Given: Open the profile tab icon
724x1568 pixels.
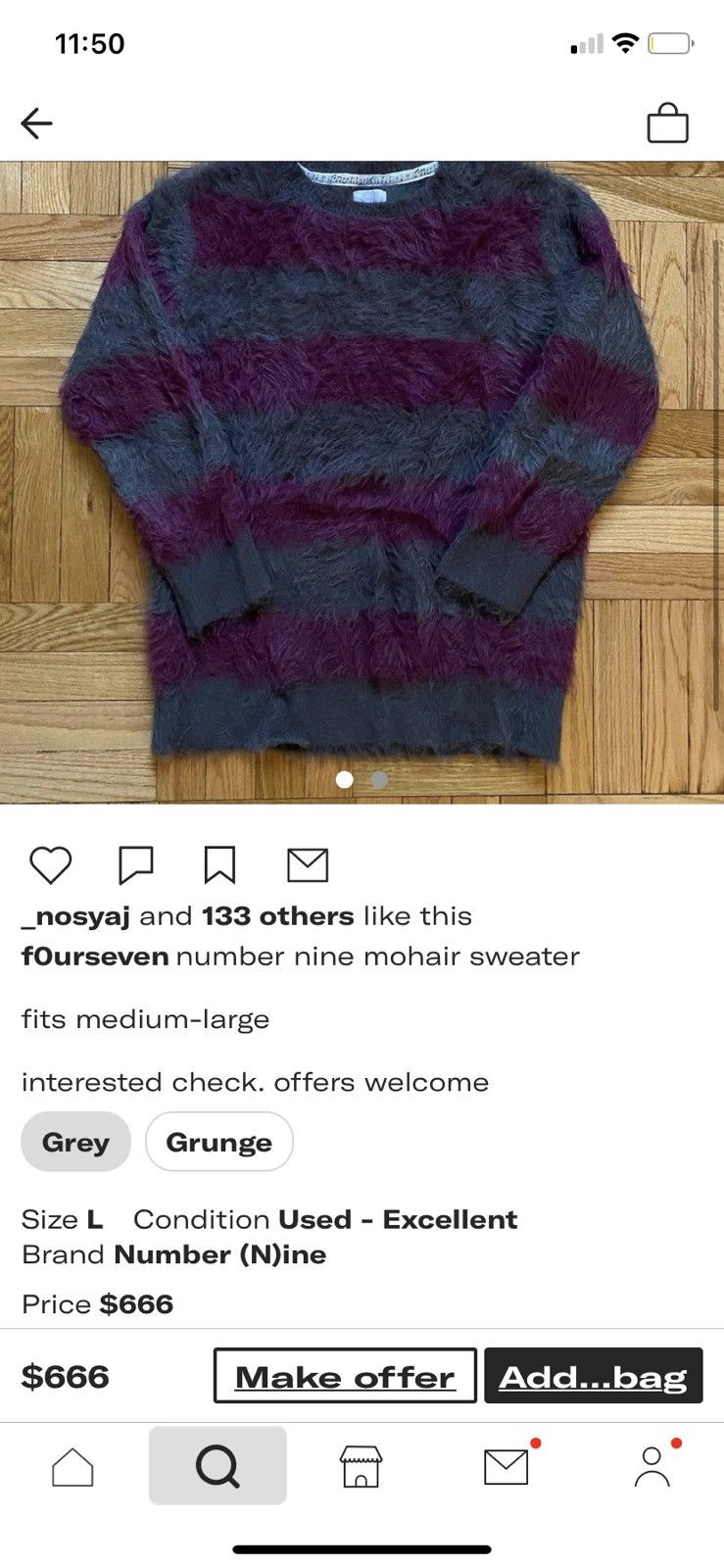Looking at the screenshot, I should [652, 1467].
